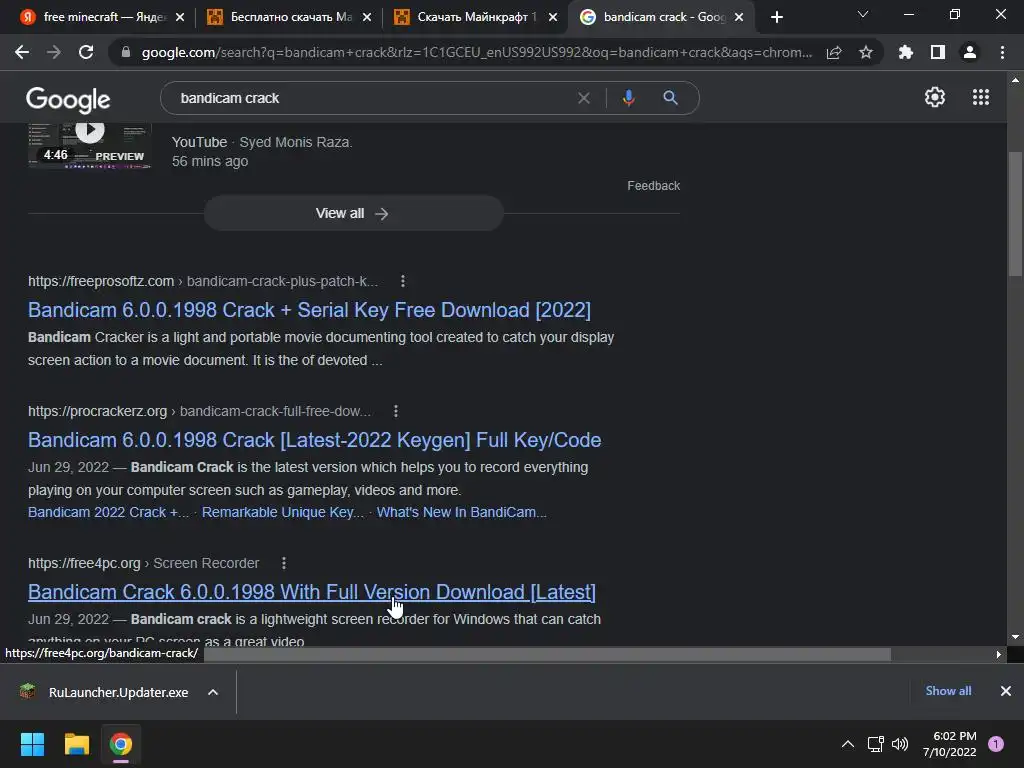Open the What's New In BandiCam sitelink

point(462,512)
